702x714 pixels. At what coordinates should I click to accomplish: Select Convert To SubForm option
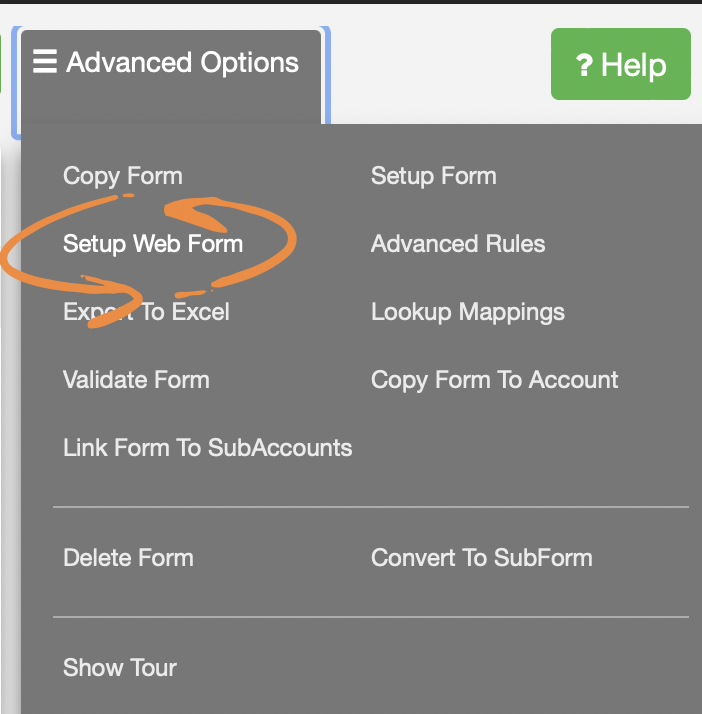481,558
